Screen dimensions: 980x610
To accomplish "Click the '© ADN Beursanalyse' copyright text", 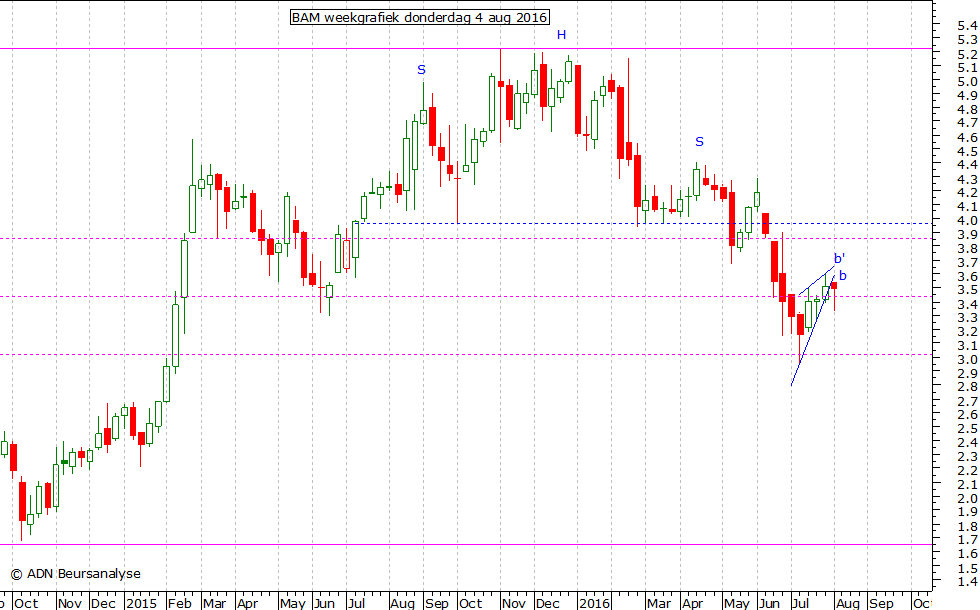I will pyautogui.click(x=76, y=574).
